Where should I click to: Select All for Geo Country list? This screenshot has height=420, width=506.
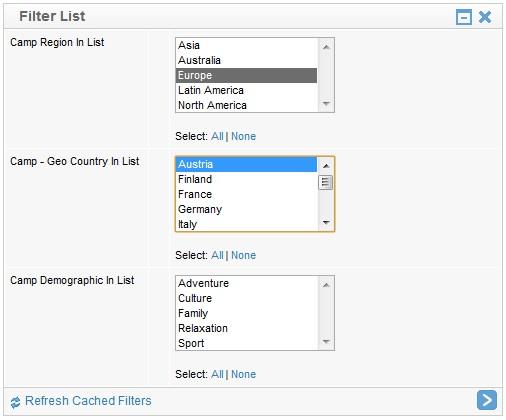point(217,255)
